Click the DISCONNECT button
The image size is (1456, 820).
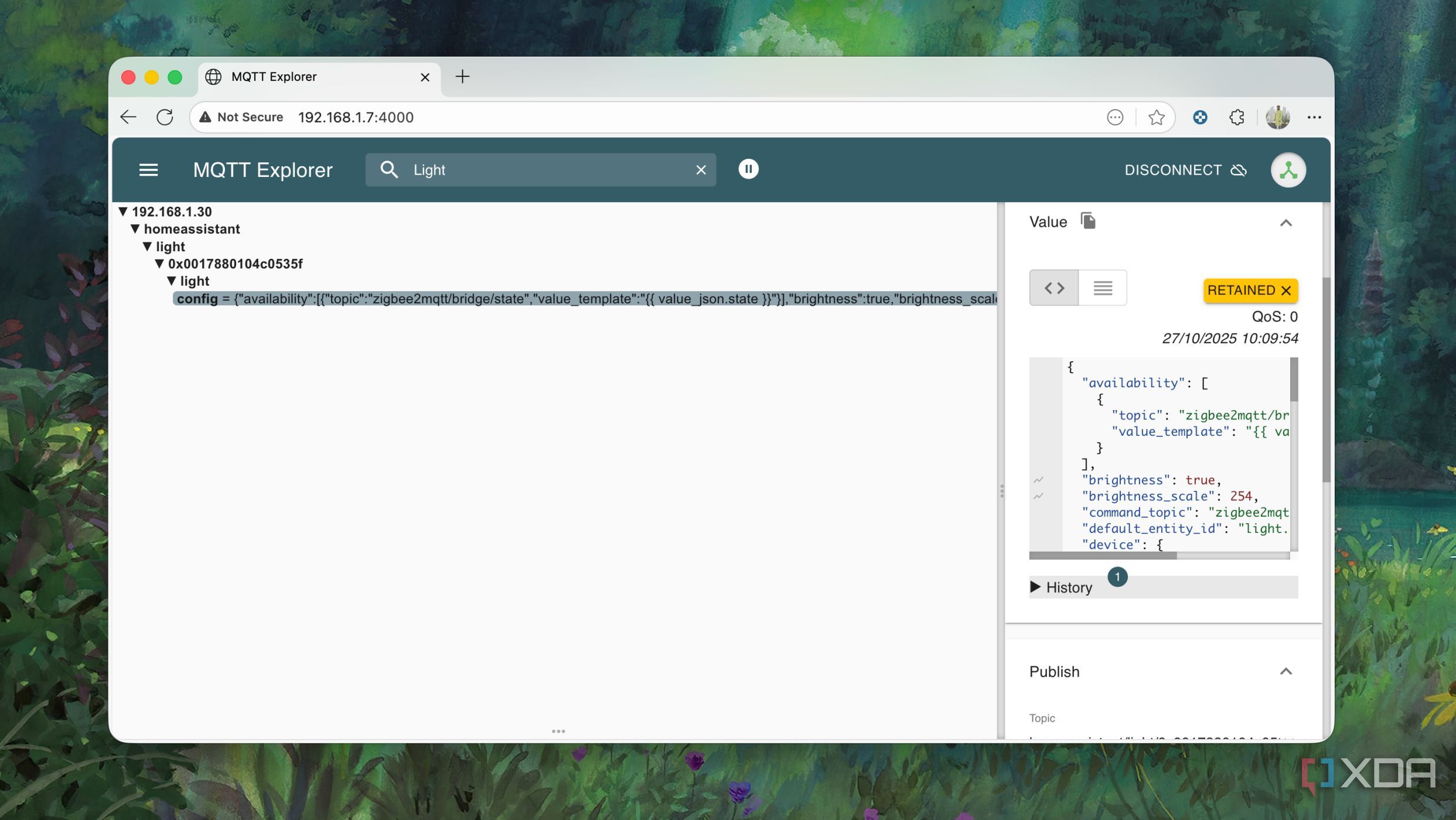click(1185, 170)
